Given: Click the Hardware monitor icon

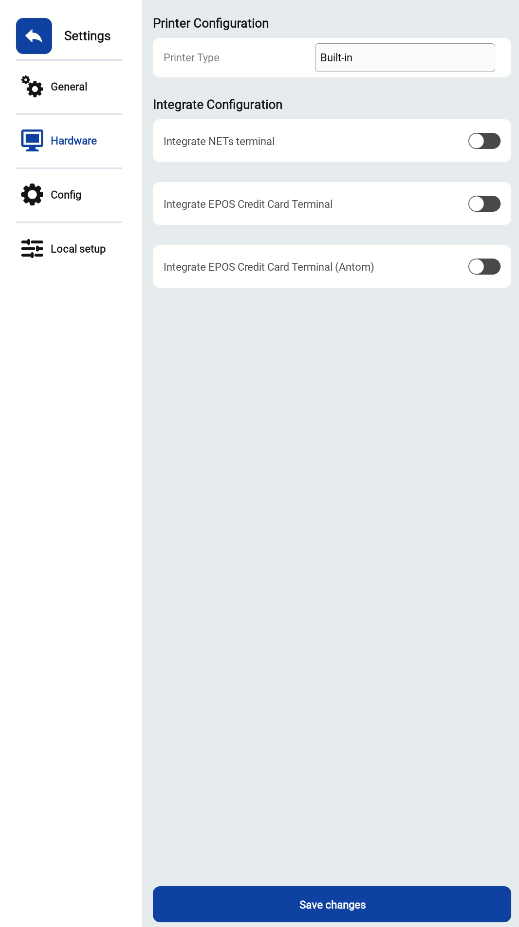Looking at the screenshot, I should tap(32, 141).
